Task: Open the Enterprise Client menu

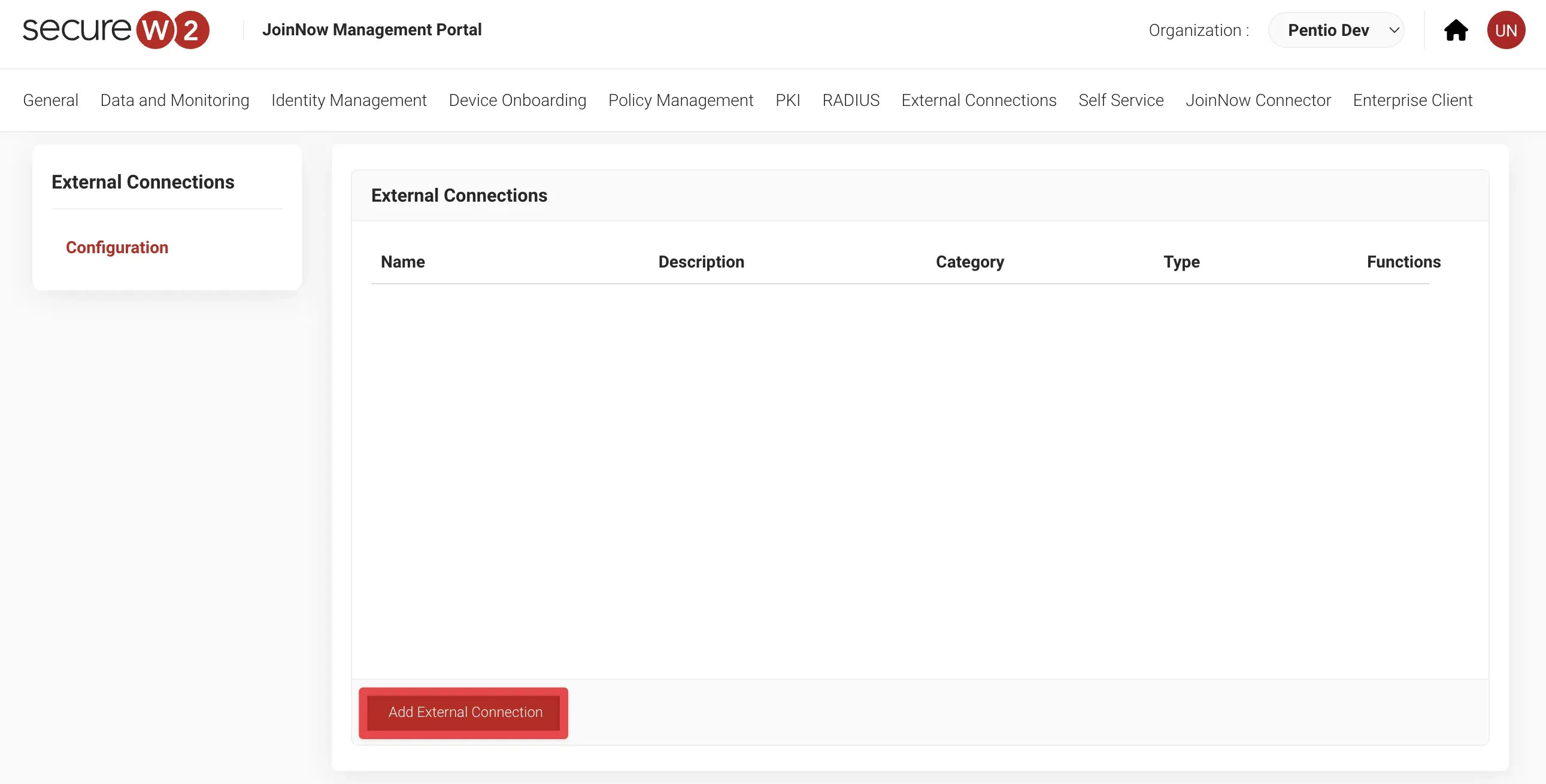Action: point(1412,100)
